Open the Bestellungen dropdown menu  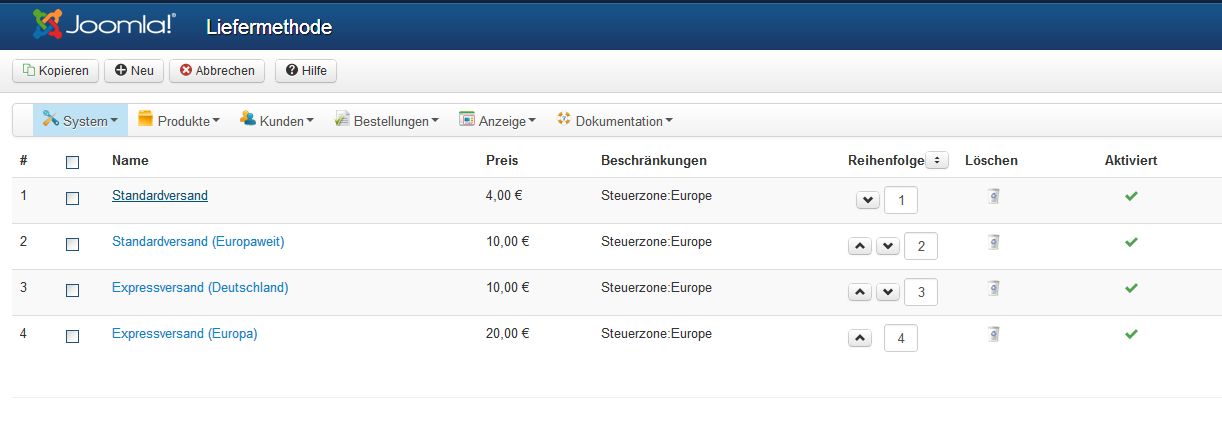[387, 120]
